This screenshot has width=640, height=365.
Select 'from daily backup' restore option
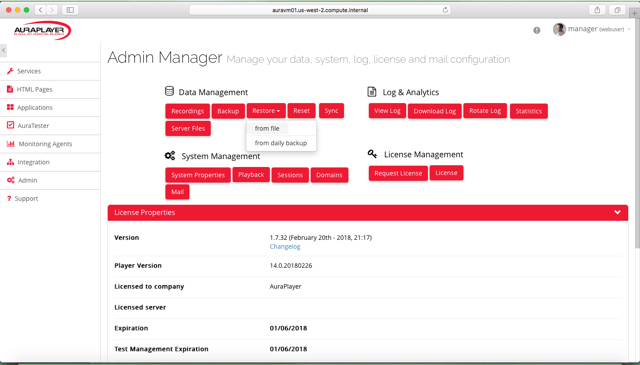click(281, 143)
